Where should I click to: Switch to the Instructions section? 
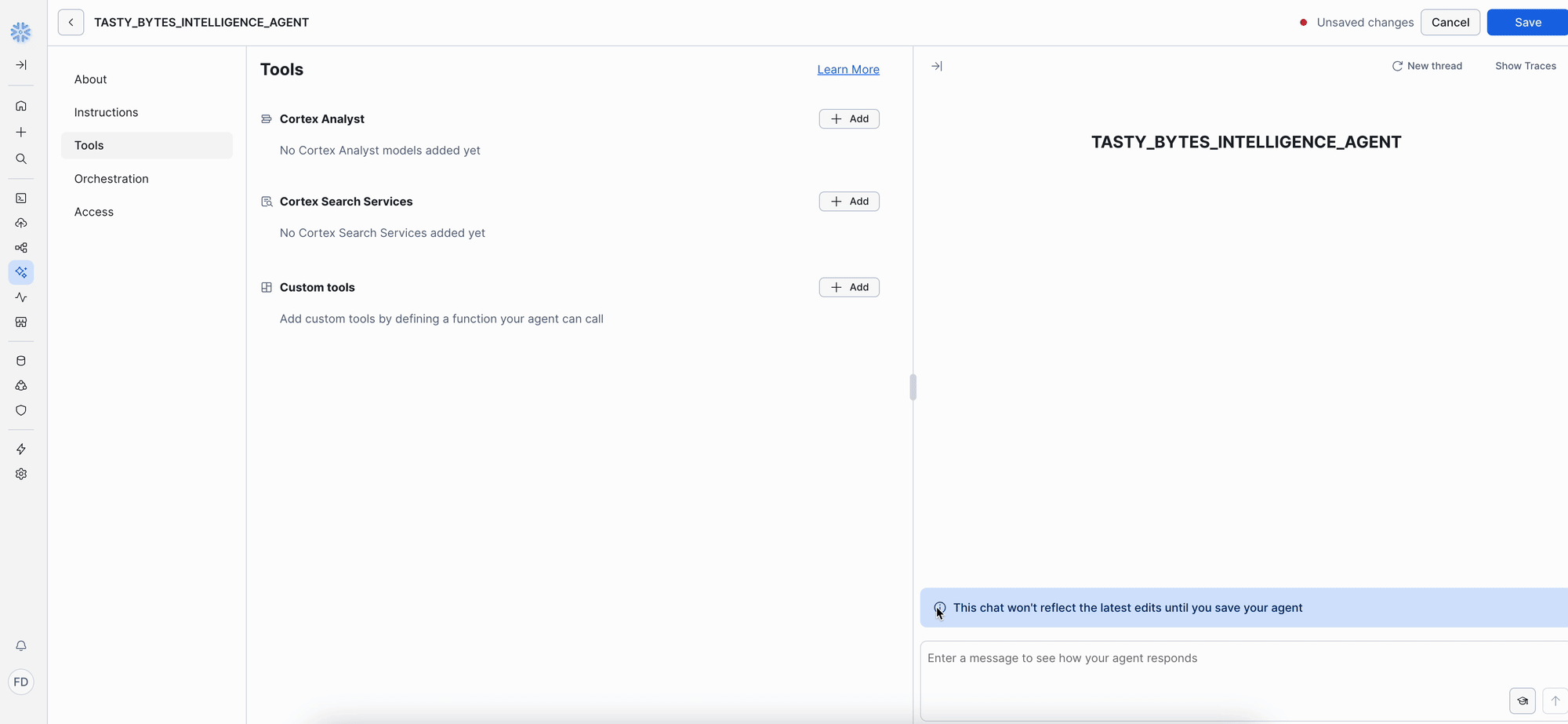106,112
